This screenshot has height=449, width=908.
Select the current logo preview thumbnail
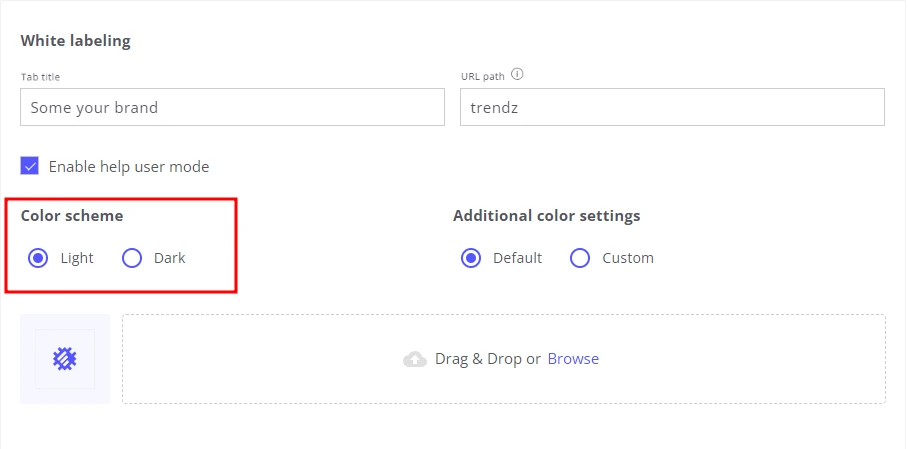[x=65, y=359]
